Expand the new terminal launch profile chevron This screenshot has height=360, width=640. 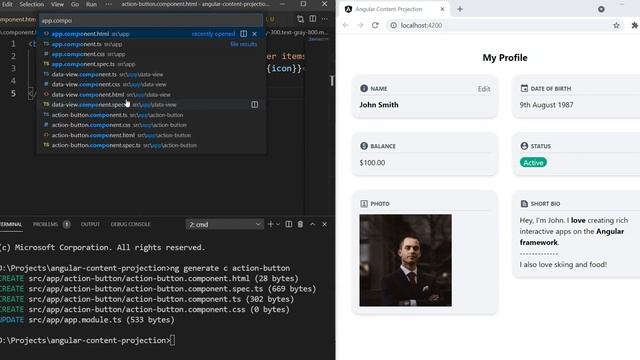[278, 224]
